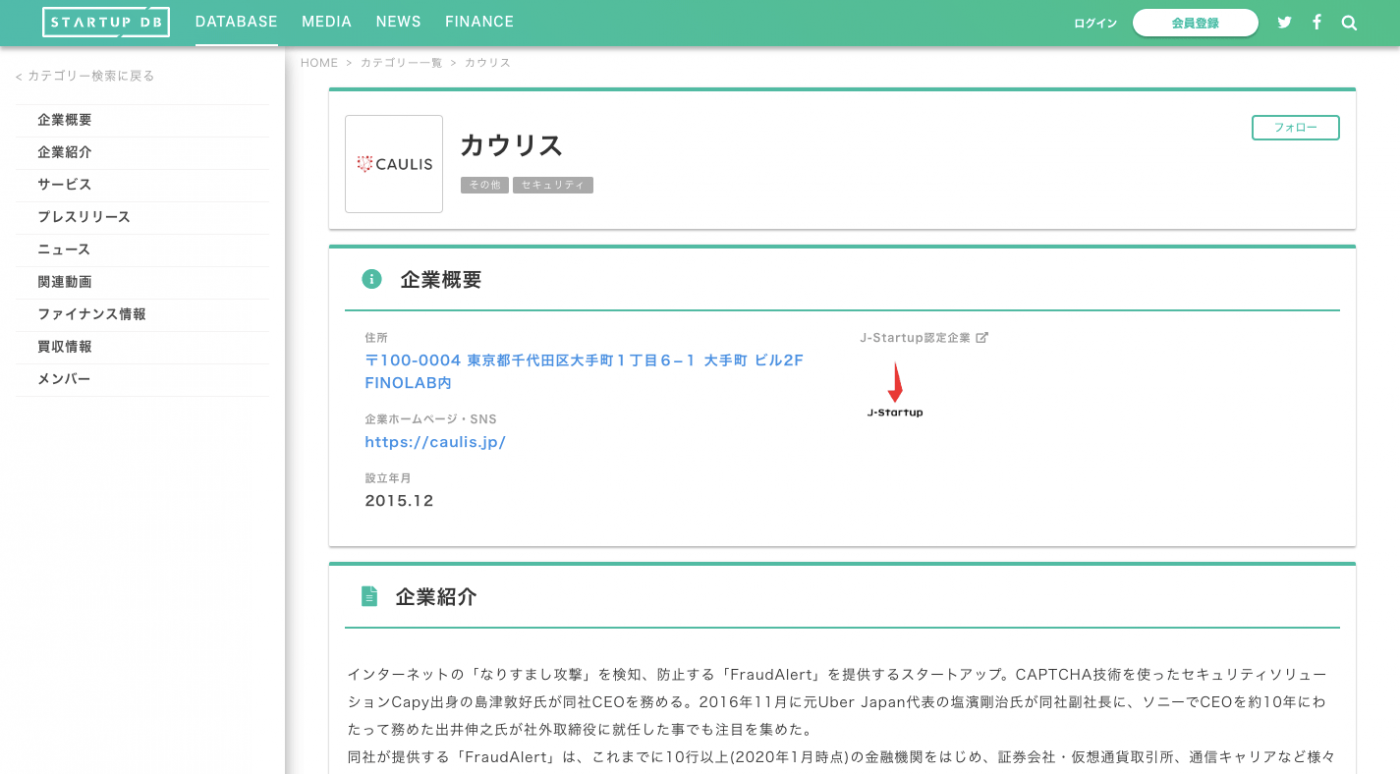Image resolution: width=1400 pixels, height=774 pixels.
Task: Jump to メンバー in sidebar
Action: 143,379
